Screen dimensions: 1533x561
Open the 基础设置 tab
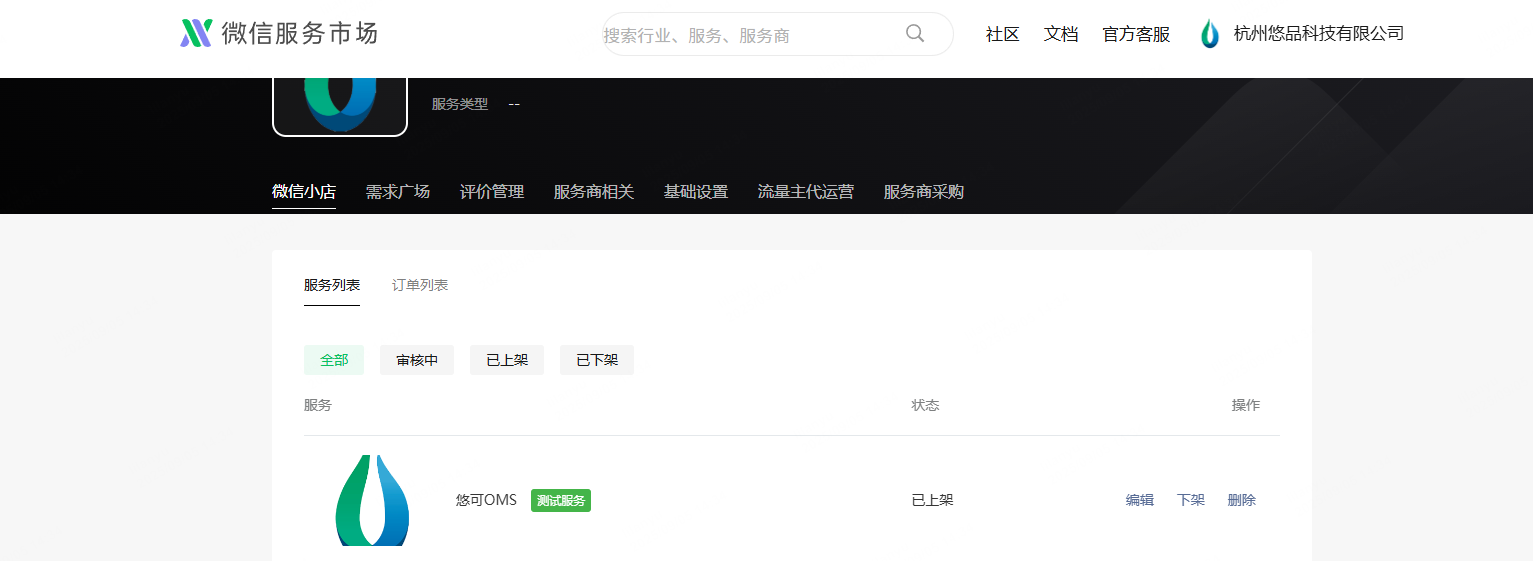point(696,192)
